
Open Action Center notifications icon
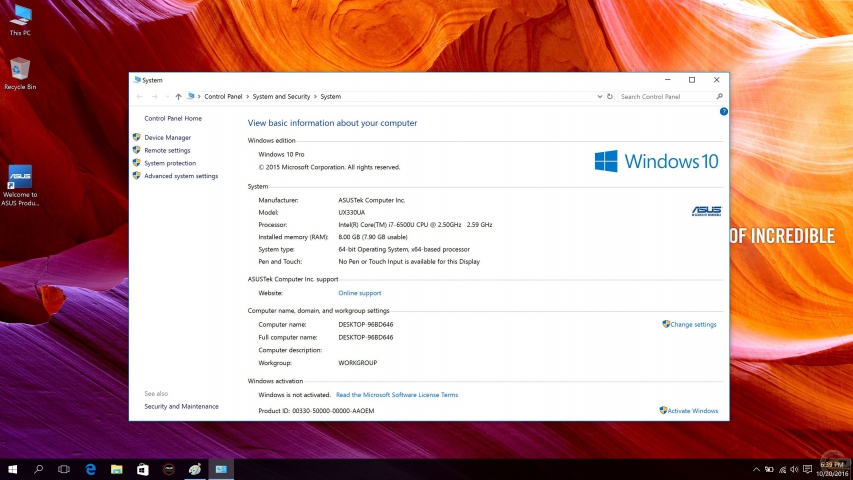tap(807, 470)
